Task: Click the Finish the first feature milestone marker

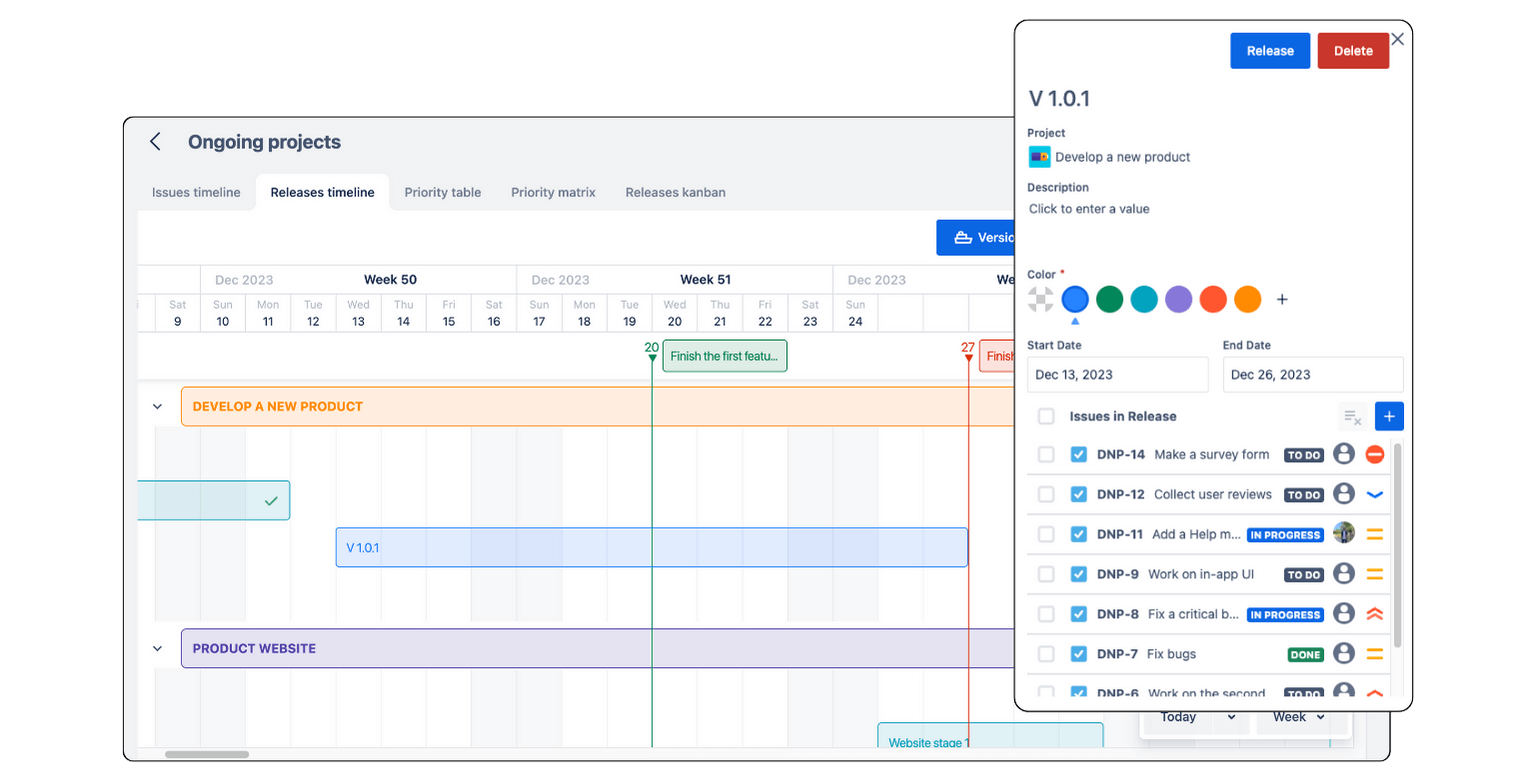Action: click(725, 356)
